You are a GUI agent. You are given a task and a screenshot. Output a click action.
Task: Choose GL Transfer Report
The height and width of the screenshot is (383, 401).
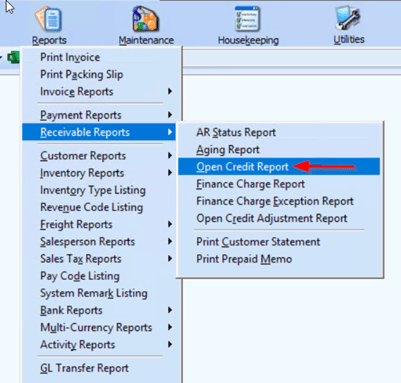point(99,368)
